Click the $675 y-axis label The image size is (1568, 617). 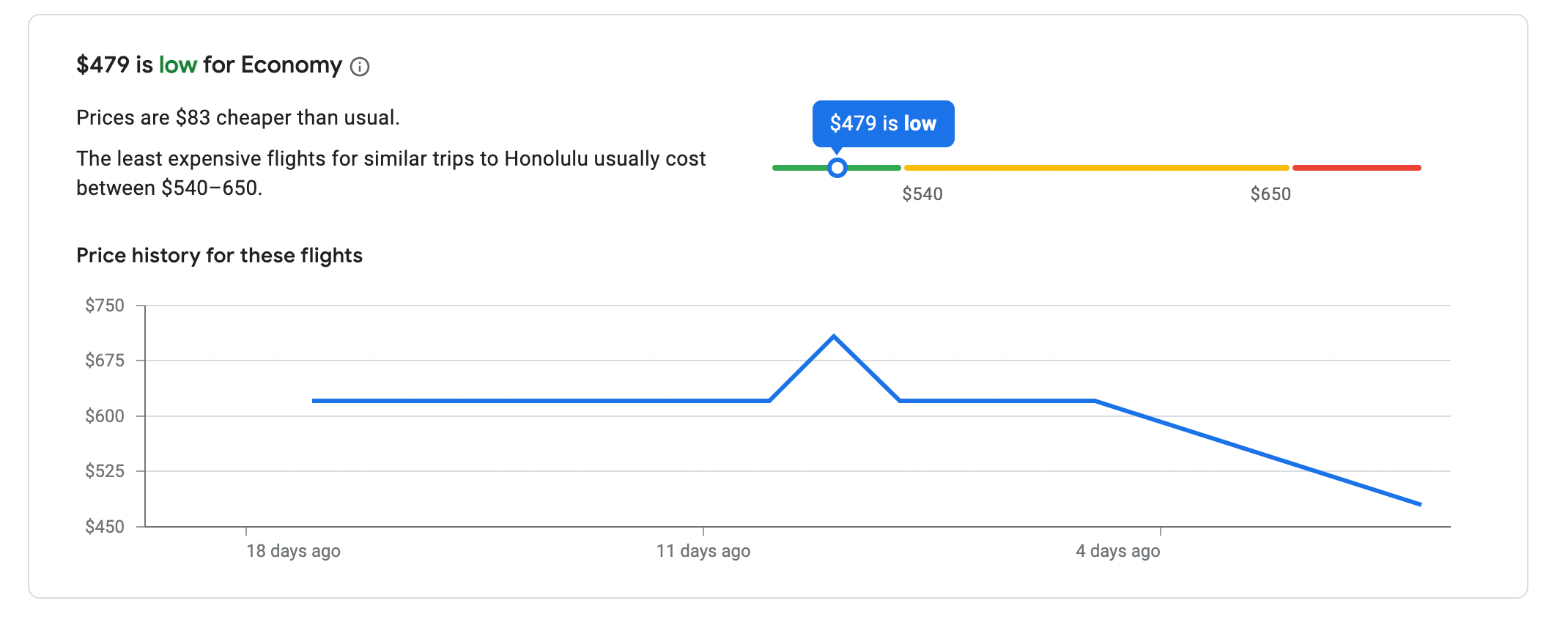click(105, 361)
